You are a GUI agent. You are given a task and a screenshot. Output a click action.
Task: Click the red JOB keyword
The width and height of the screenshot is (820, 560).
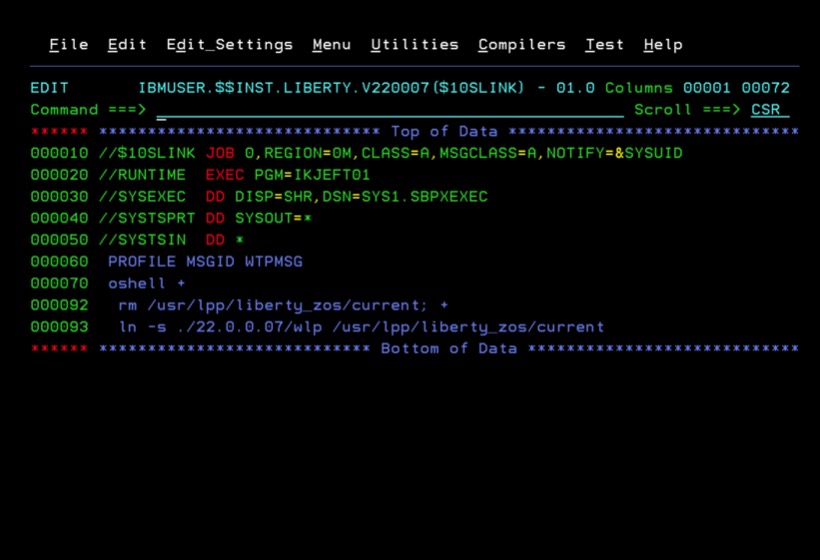coord(220,153)
